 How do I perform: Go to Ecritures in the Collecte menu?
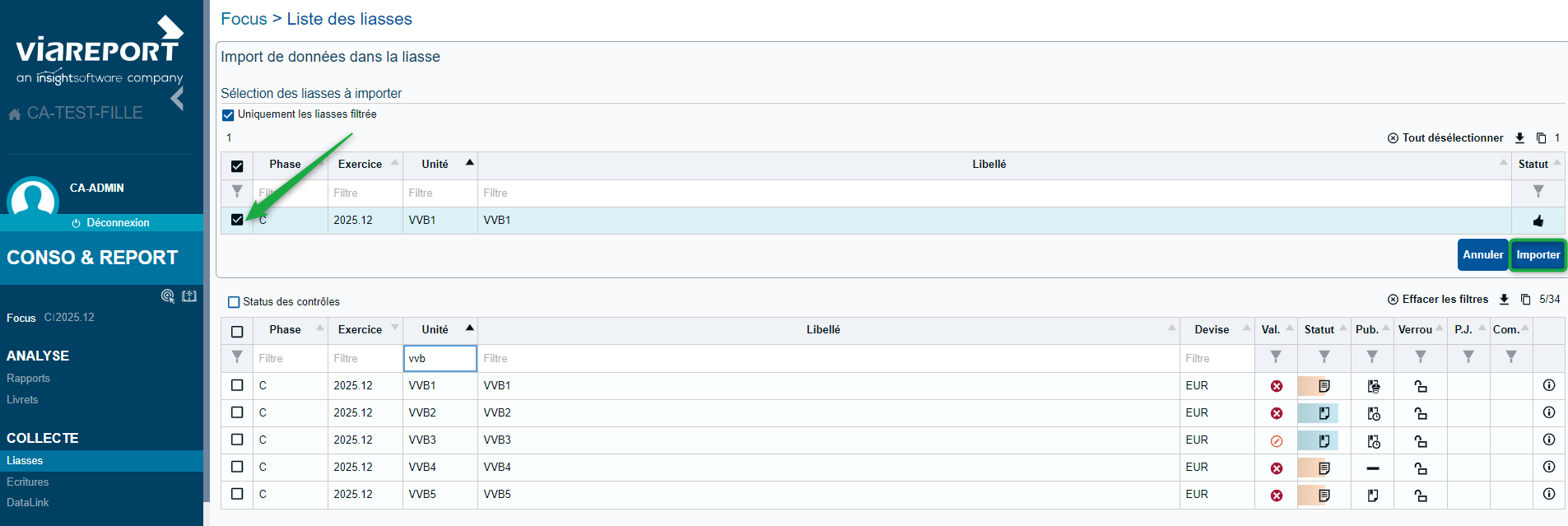(28, 482)
